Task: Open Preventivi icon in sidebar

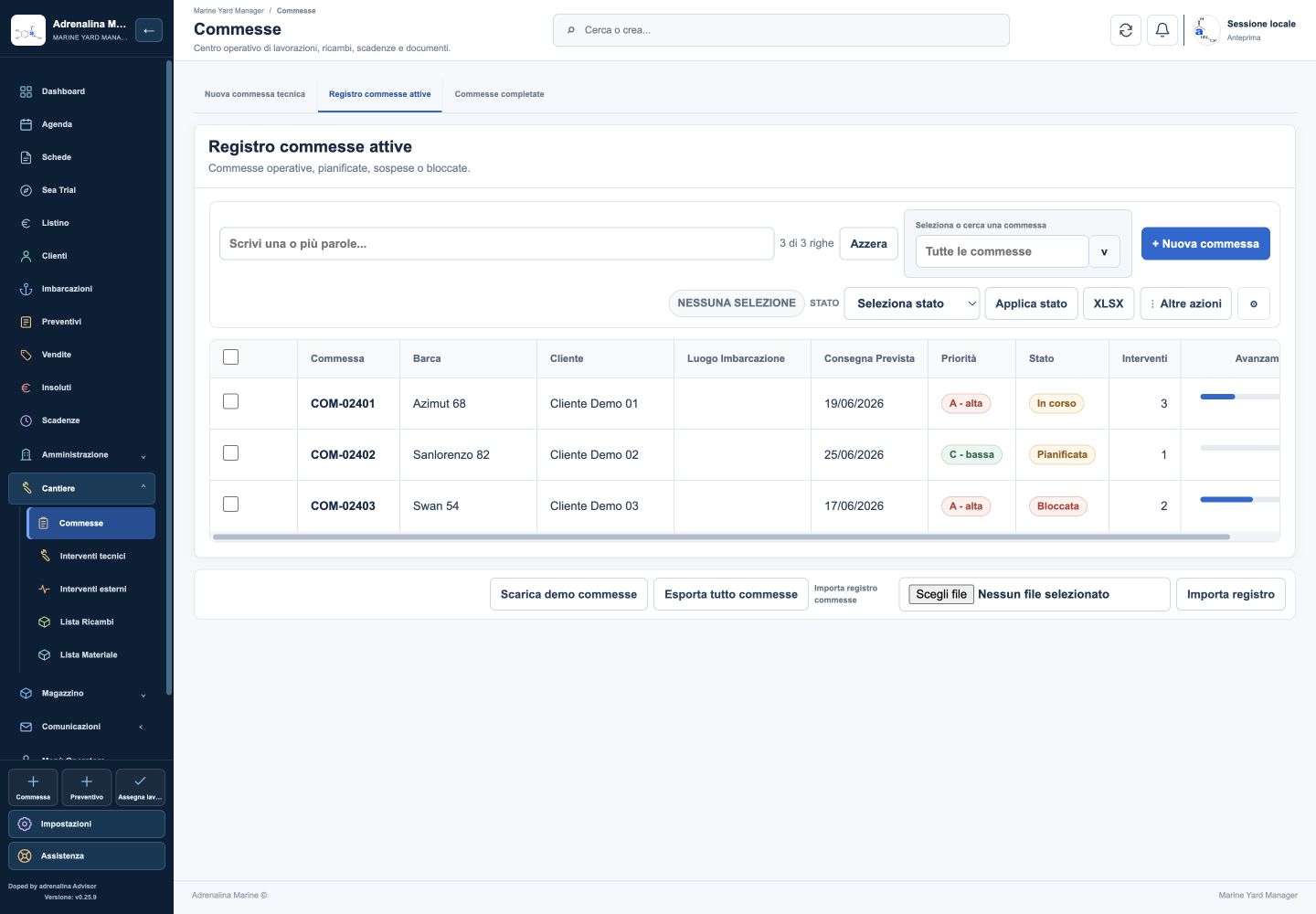Action: click(26, 322)
